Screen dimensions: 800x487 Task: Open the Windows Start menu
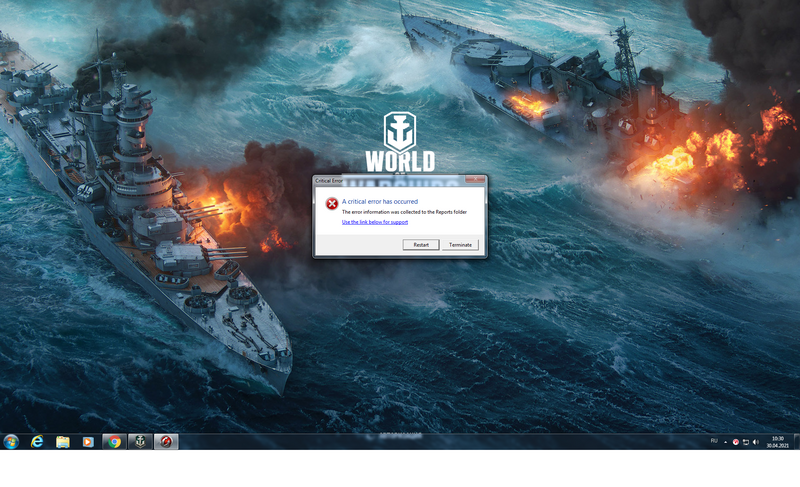[x=11, y=442]
